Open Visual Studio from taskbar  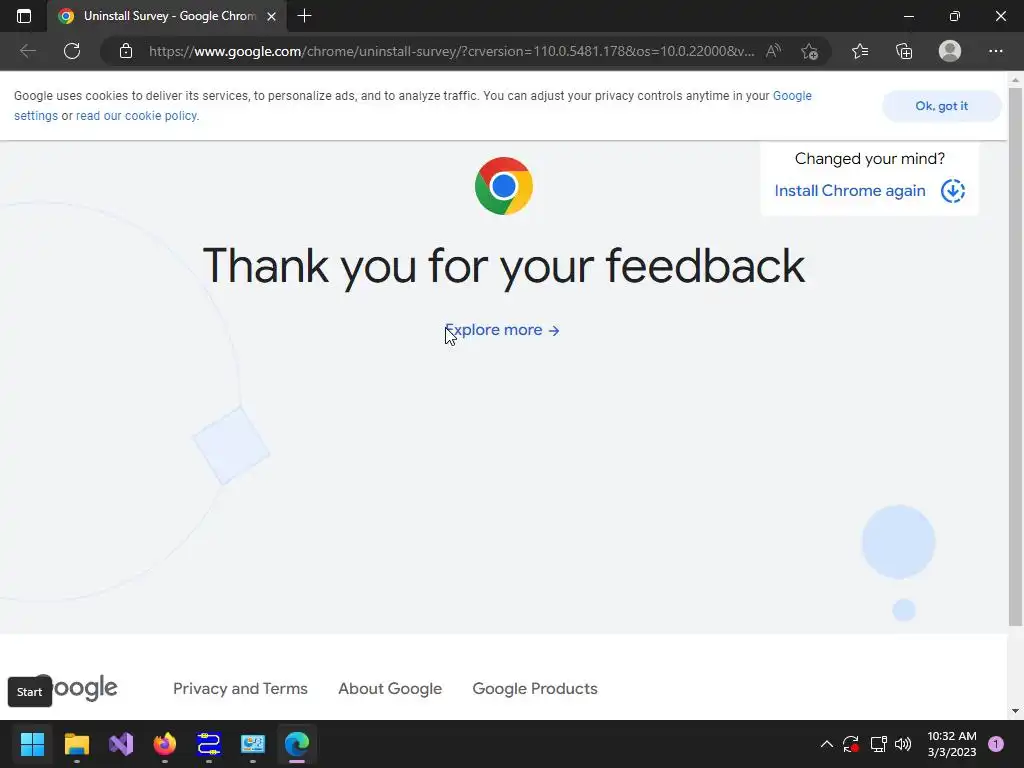click(121, 744)
